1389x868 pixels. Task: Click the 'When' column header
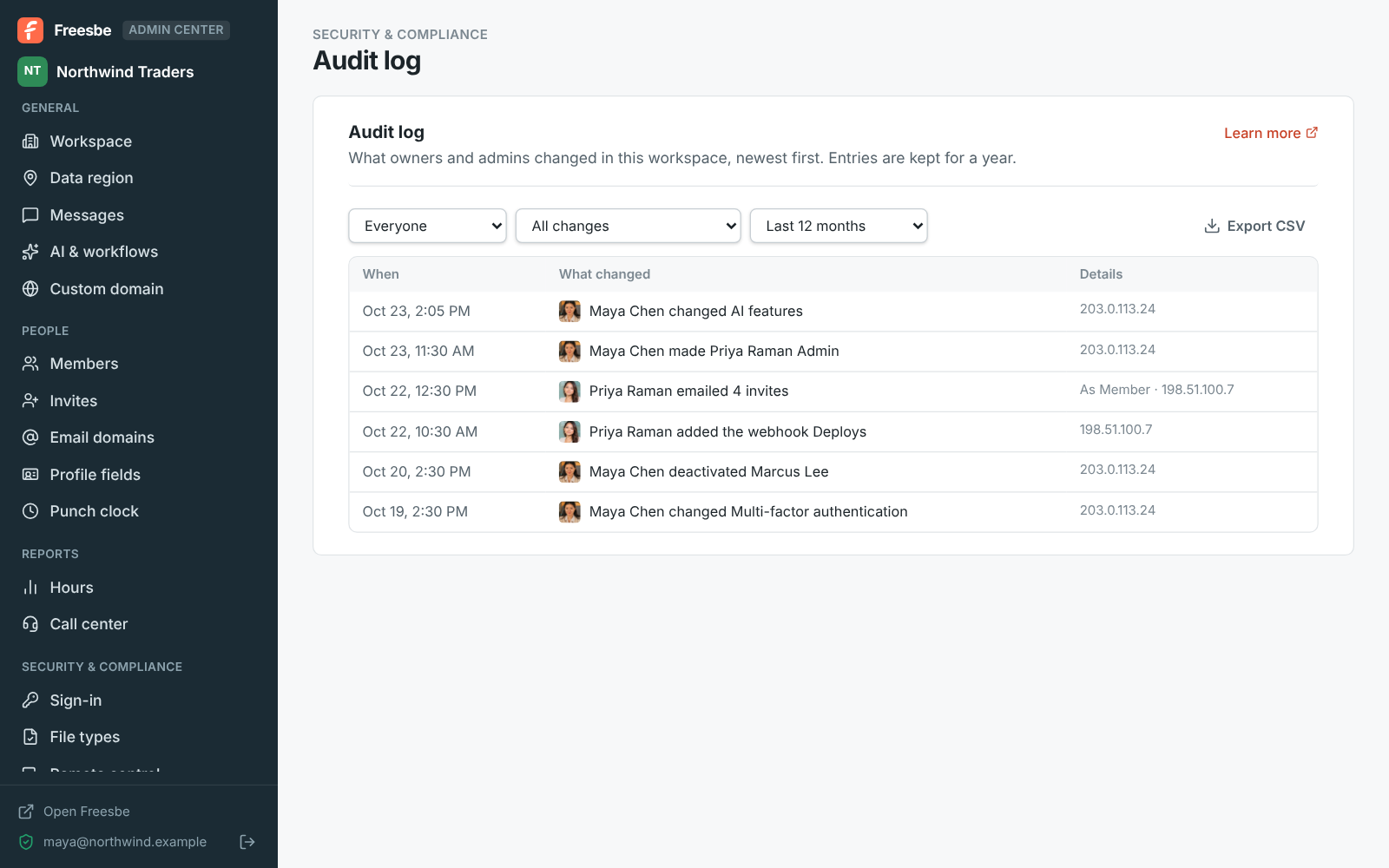point(381,274)
